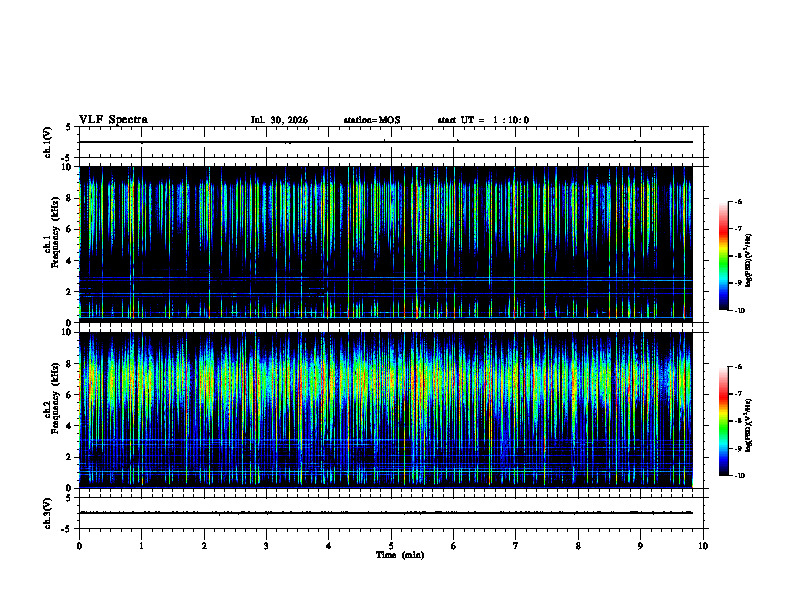The image size is (792, 612).
Task: Click the "0" time axis tick label
Action: 79,546
